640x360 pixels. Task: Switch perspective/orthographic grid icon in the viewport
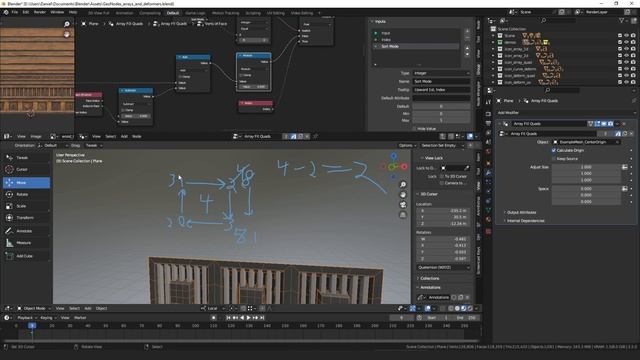pyautogui.click(x=403, y=215)
